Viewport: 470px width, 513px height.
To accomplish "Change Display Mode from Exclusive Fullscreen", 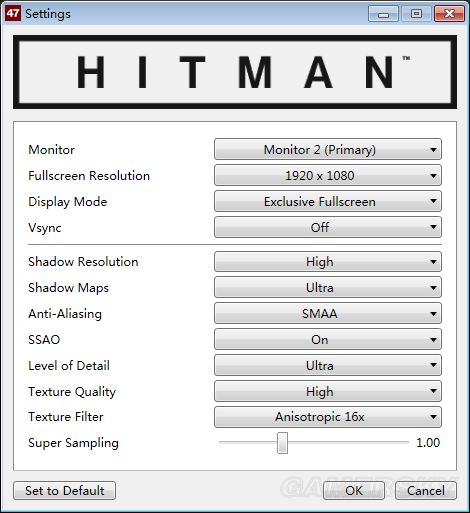I will 328,201.
